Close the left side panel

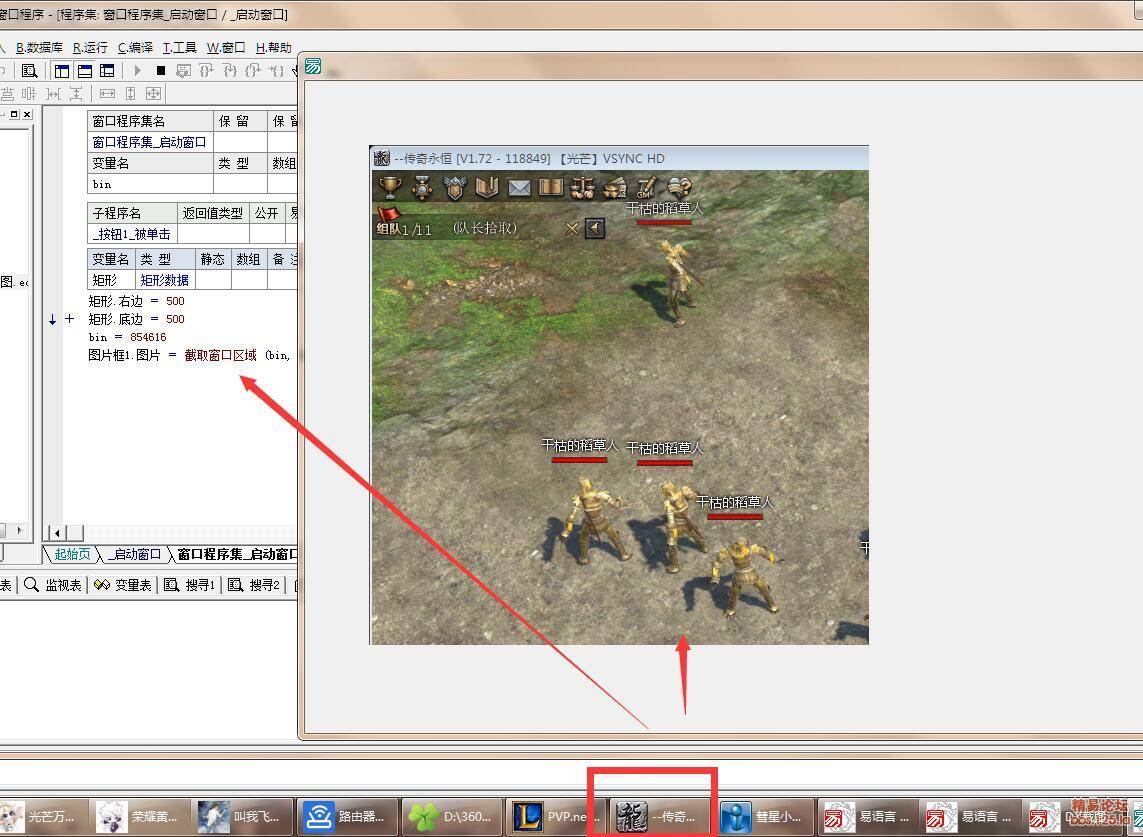[x=27, y=114]
